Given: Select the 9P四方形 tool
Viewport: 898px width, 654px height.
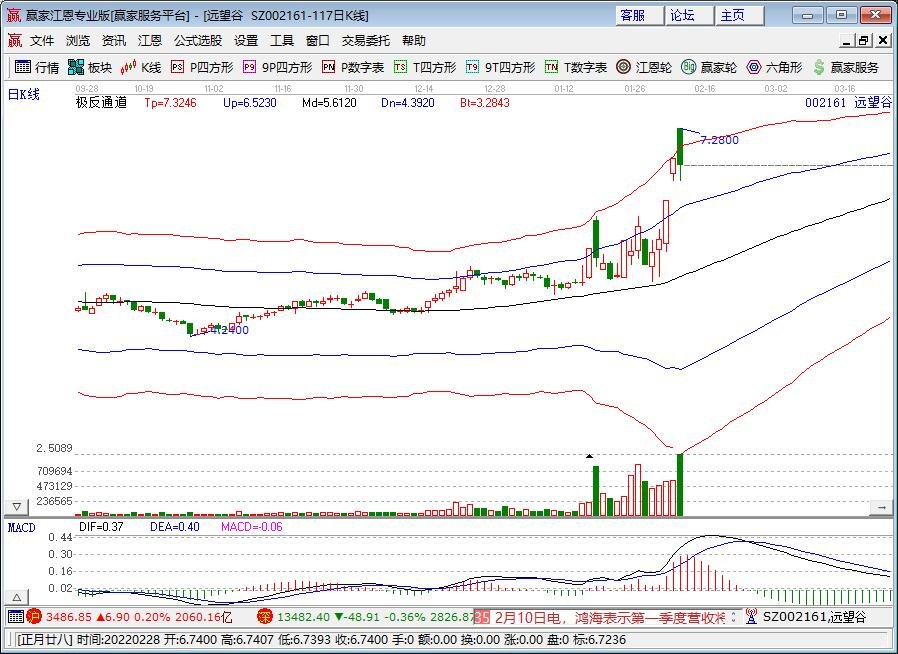Looking at the screenshot, I should click(x=277, y=67).
